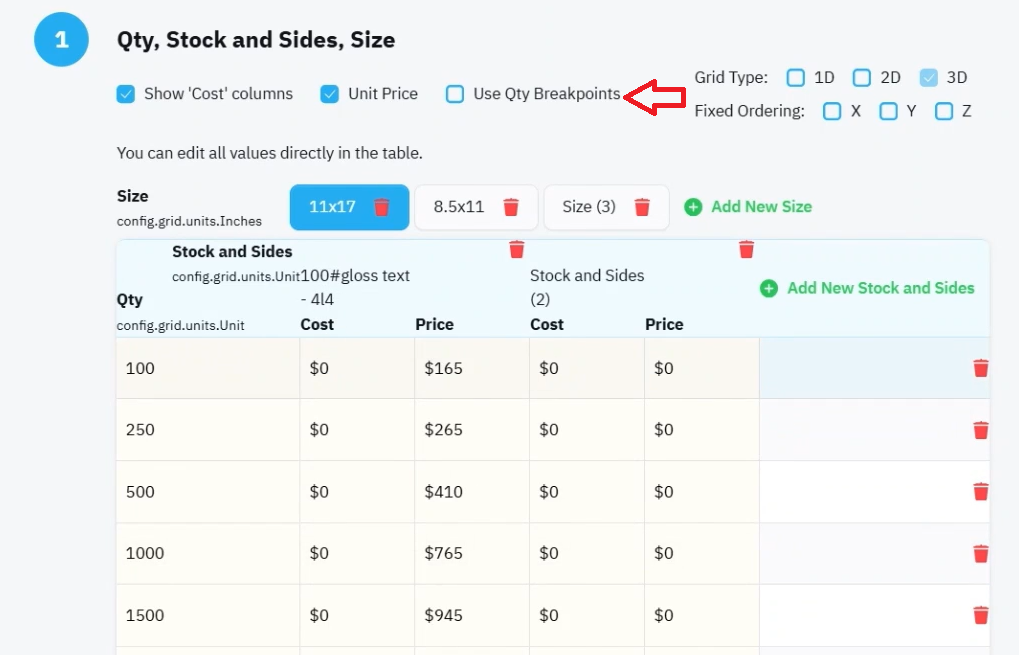The width and height of the screenshot is (1019, 655).
Task: Toggle the Unit Price checkbox
Action: click(329, 94)
